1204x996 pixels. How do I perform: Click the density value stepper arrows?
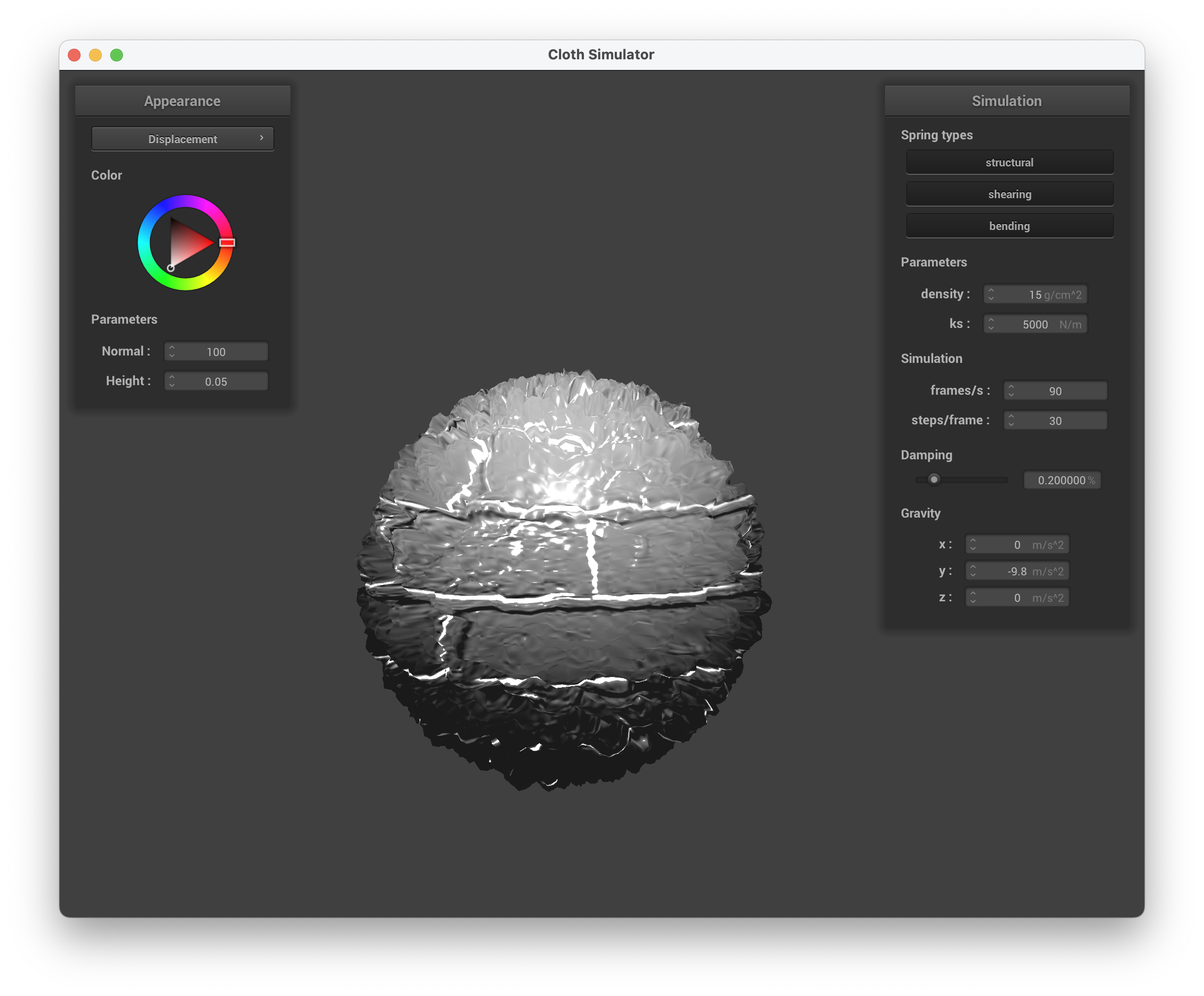coord(991,294)
